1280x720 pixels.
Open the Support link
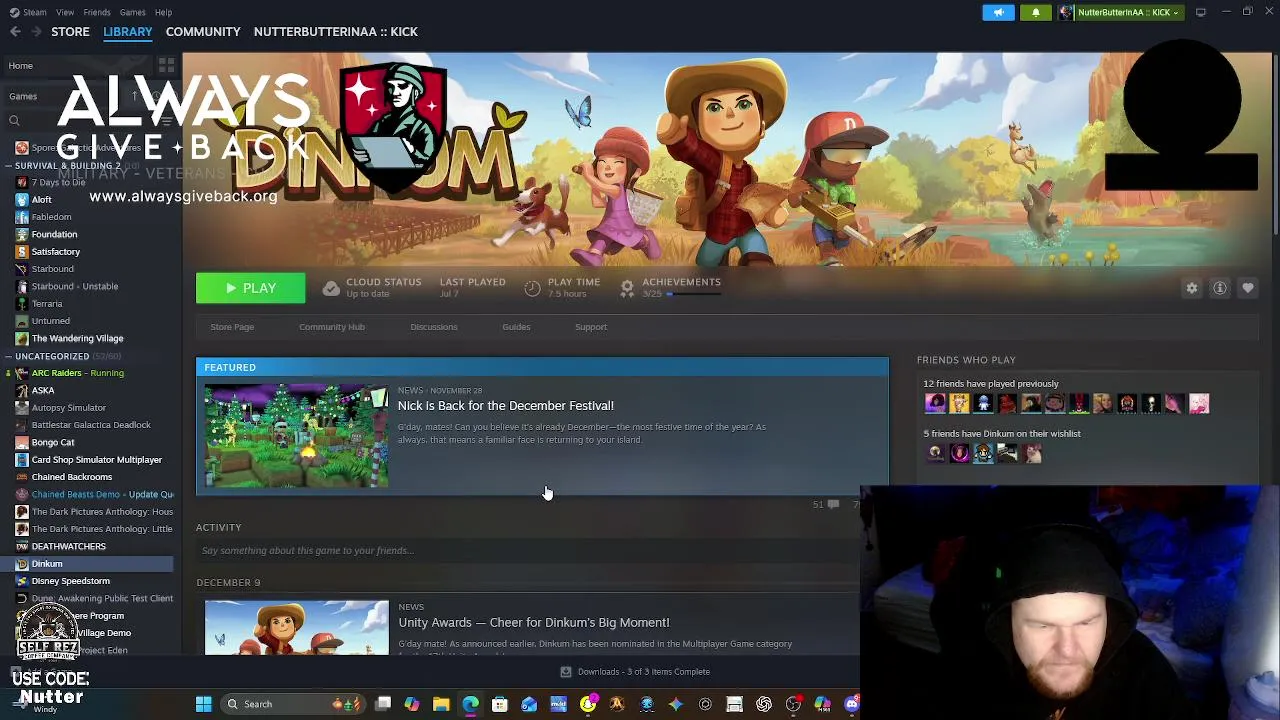591,327
